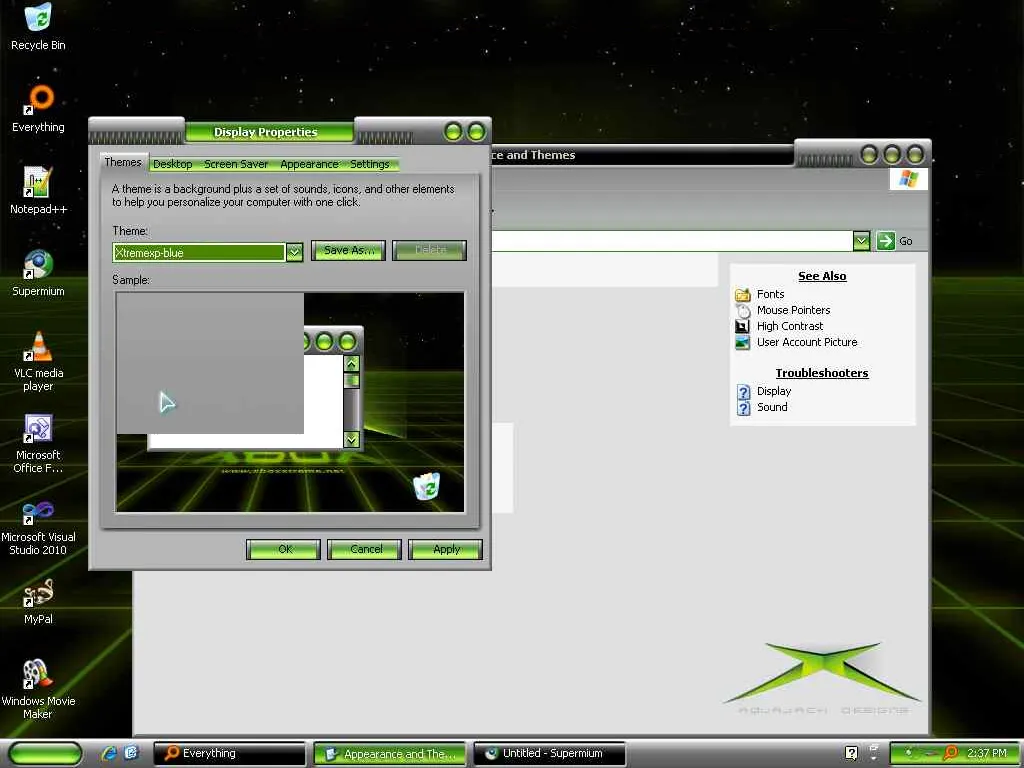The width and height of the screenshot is (1024, 768).
Task: Expand the address bar dropdown arrow
Action: pyautogui.click(x=861, y=241)
